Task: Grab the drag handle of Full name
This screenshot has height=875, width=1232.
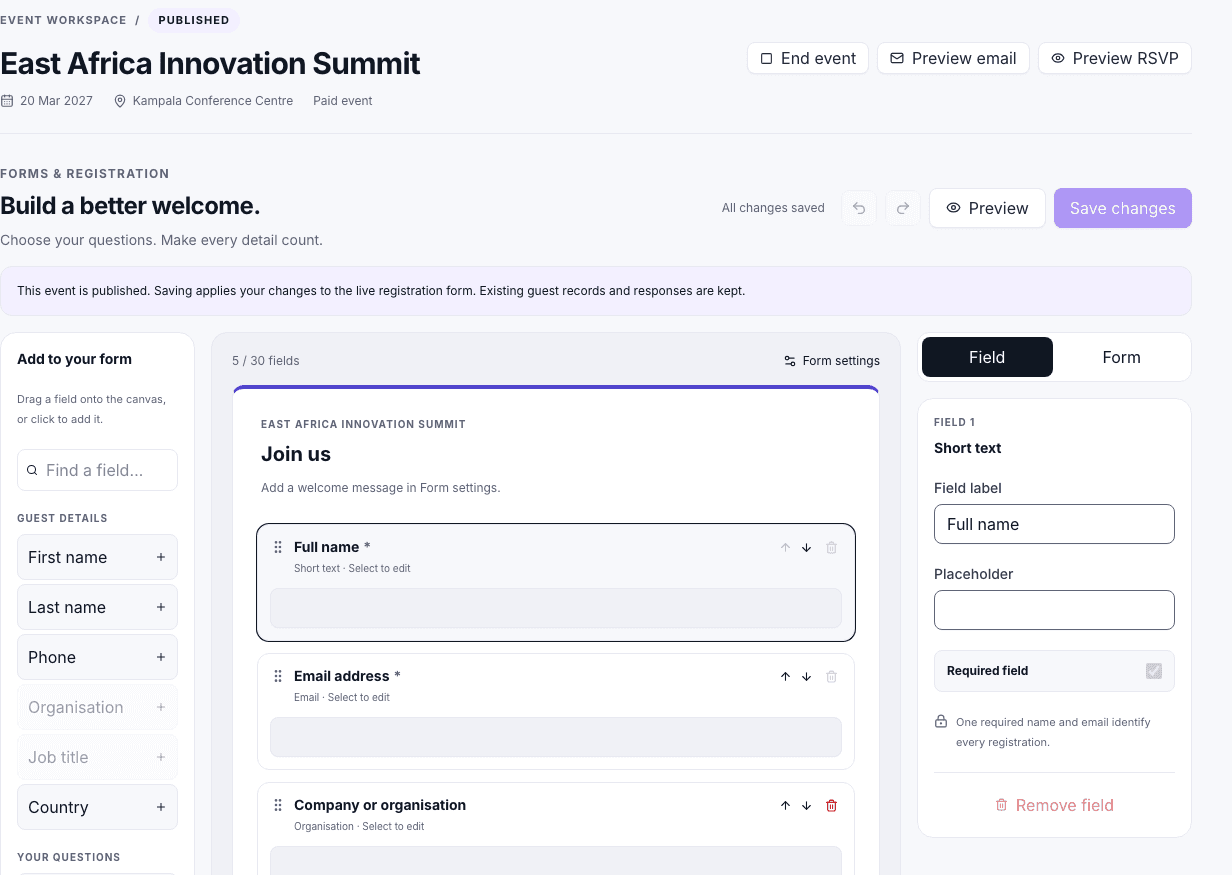Action: pyautogui.click(x=278, y=547)
